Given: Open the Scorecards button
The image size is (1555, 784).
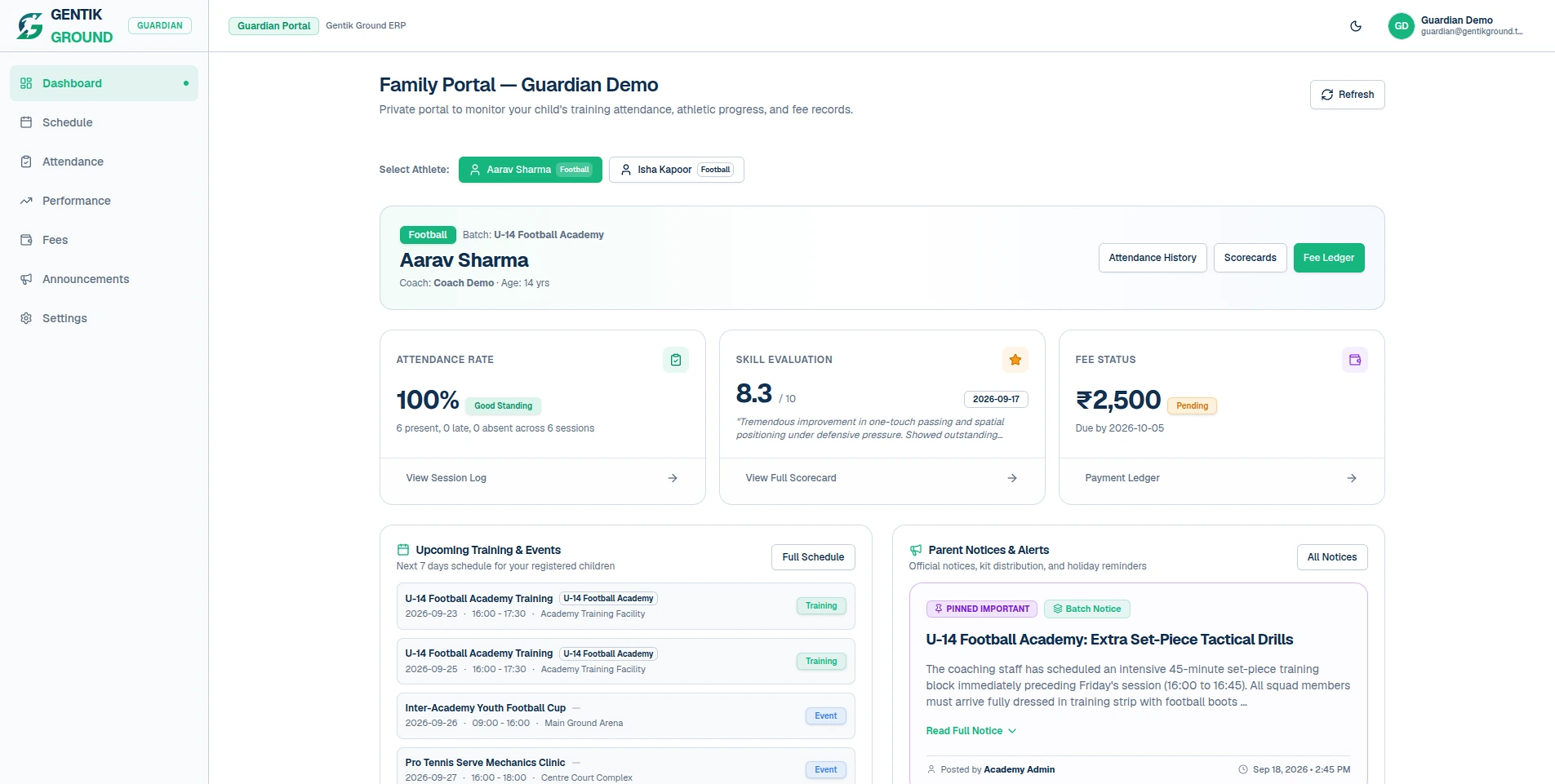Looking at the screenshot, I should (x=1250, y=258).
